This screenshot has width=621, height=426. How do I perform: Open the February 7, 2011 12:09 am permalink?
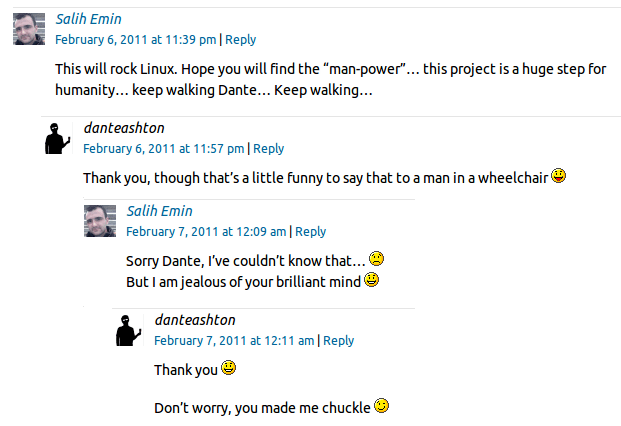pyautogui.click(x=206, y=231)
